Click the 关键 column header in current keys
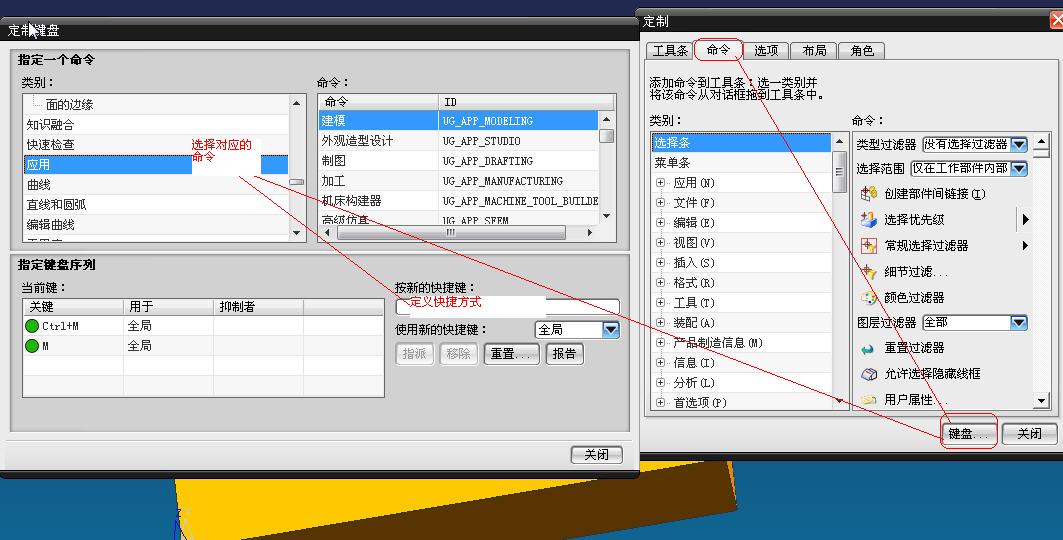1063x540 pixels. click(x=73, y=307)
